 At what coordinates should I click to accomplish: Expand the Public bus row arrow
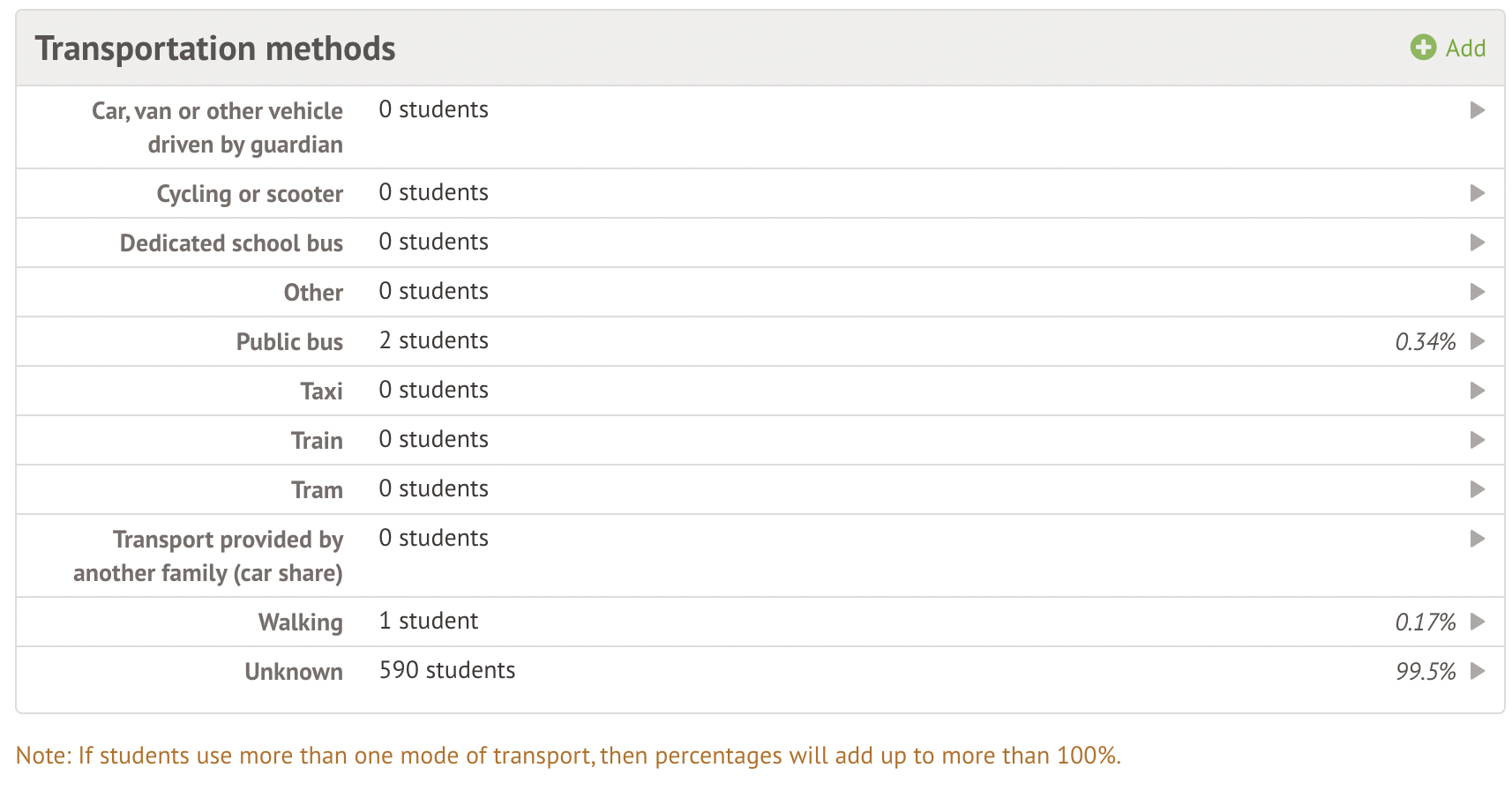(x=1478, y=341)
